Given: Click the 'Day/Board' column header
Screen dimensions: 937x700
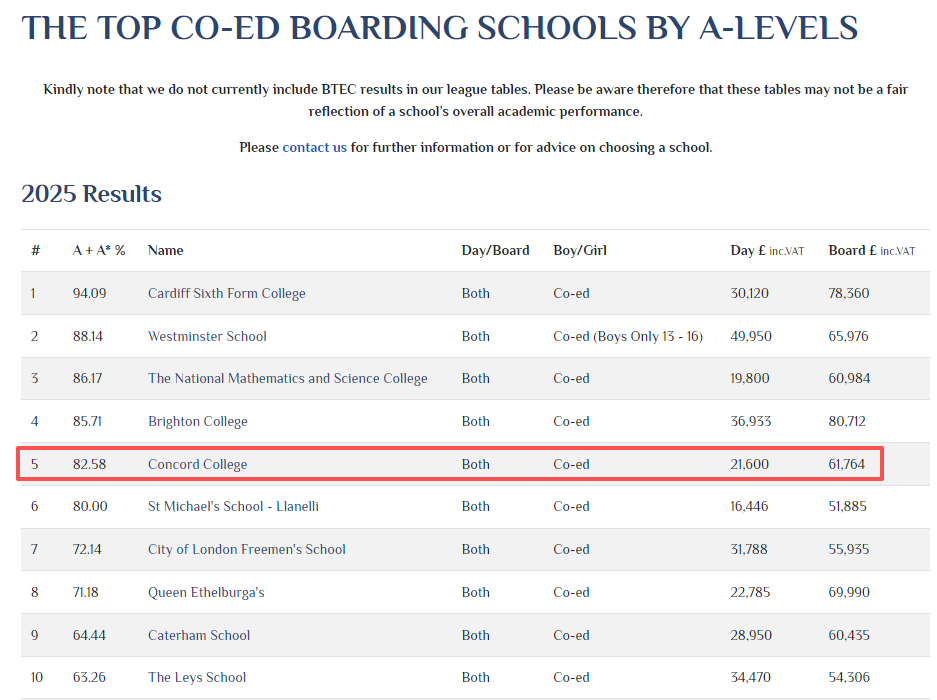Looking at the screenshot, I should click(495, 250).
